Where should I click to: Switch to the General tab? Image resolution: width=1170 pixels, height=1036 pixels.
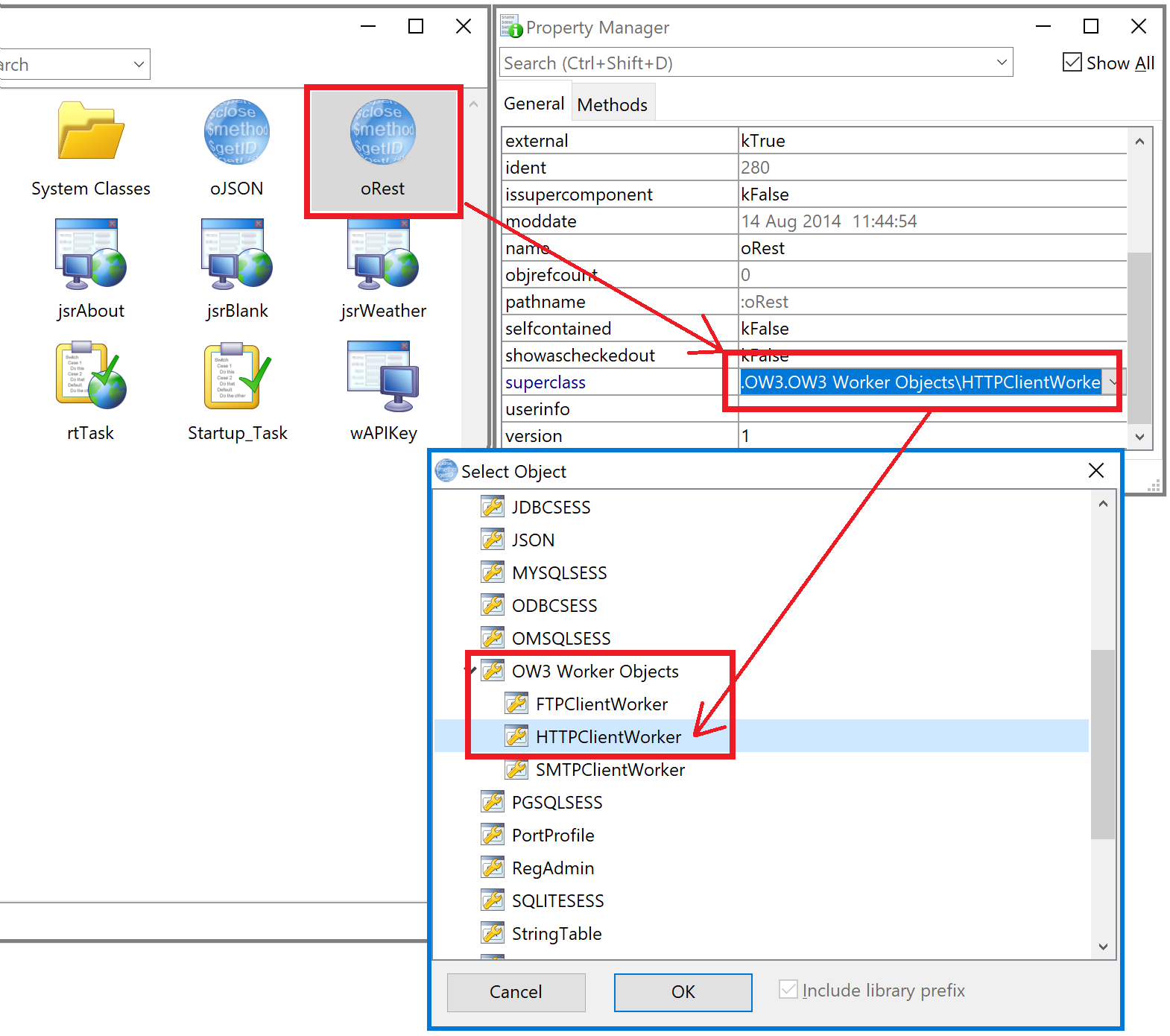(x=534, y=104)
